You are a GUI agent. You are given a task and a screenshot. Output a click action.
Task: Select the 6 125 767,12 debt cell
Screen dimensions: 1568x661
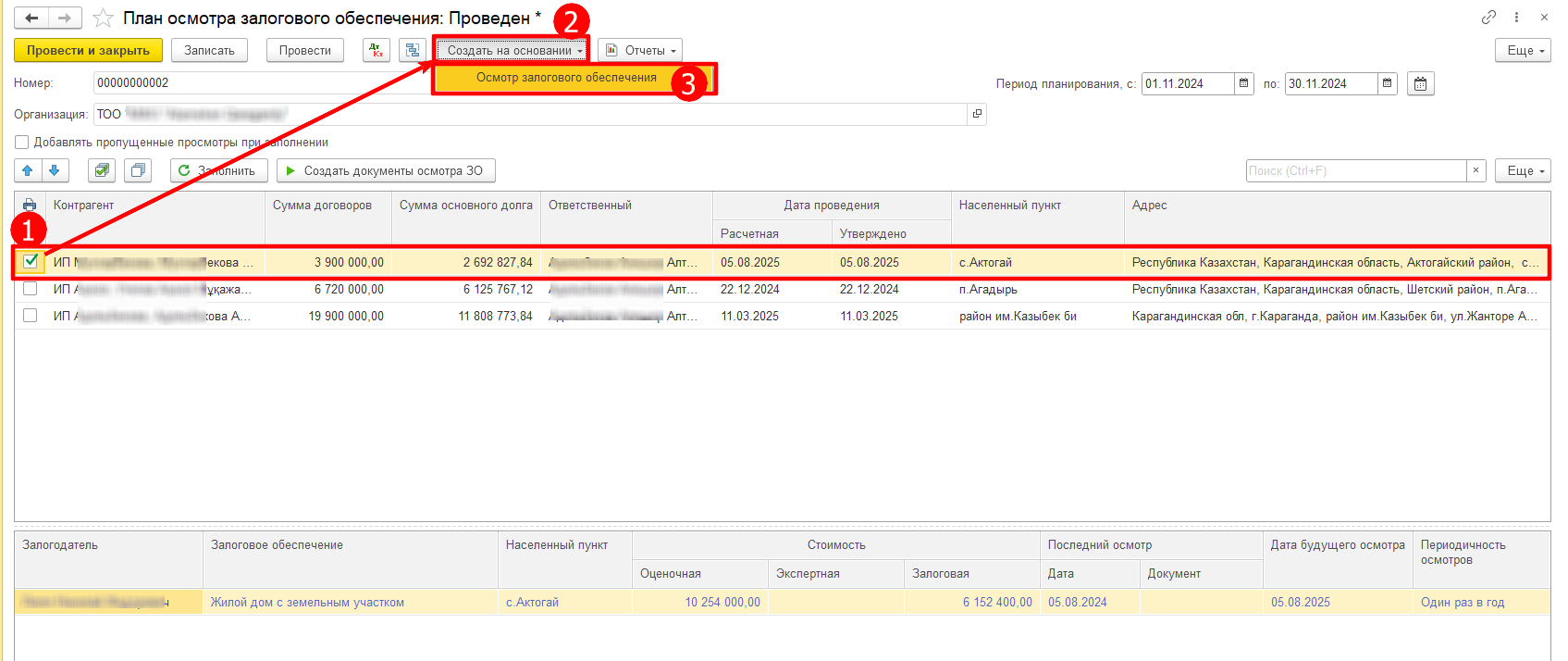pos(466,289)
